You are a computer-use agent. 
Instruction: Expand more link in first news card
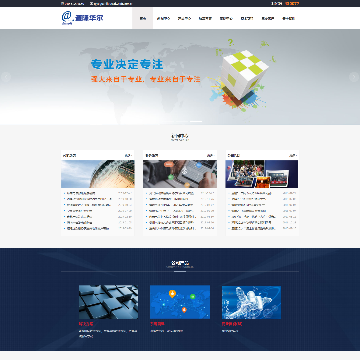(128, 155)
